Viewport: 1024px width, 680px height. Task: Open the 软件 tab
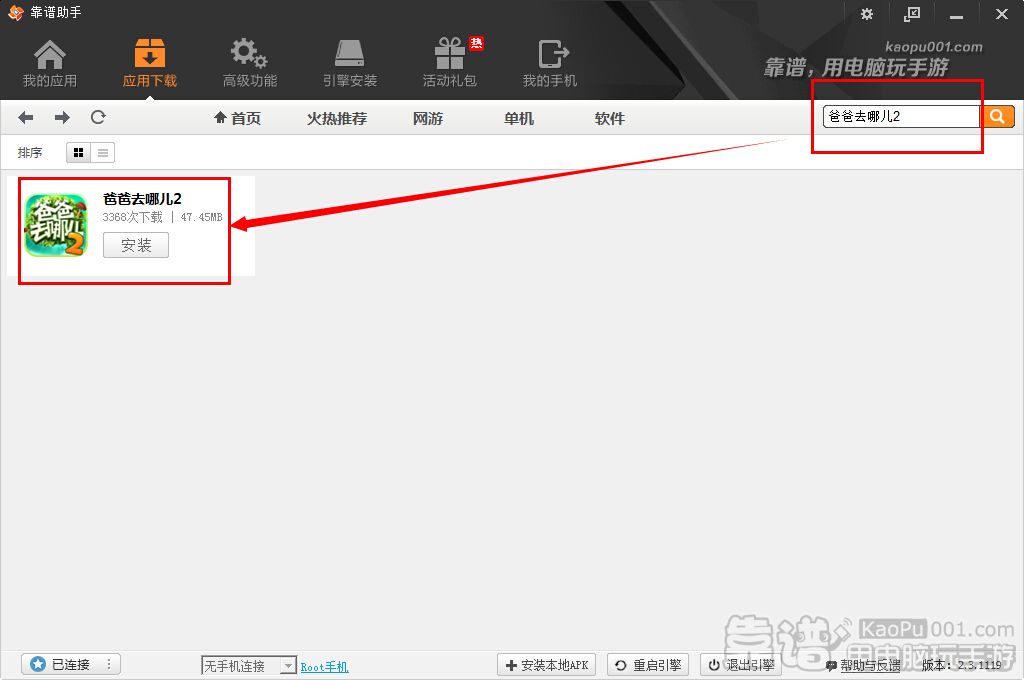(x=610, y=118)
